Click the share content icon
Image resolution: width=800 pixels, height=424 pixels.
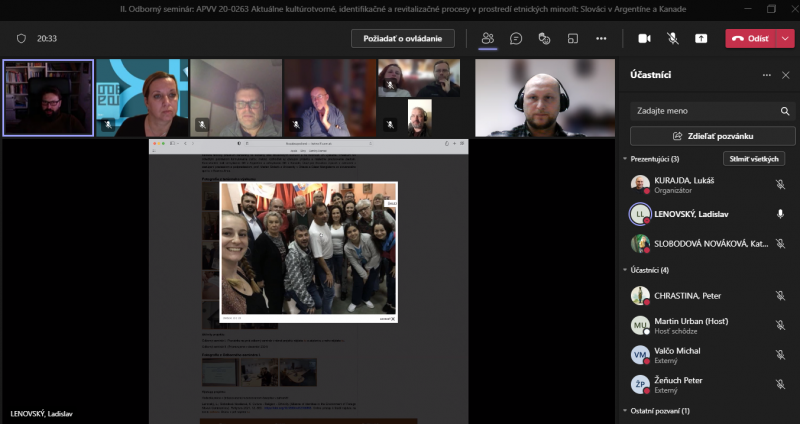click(701, 38)
